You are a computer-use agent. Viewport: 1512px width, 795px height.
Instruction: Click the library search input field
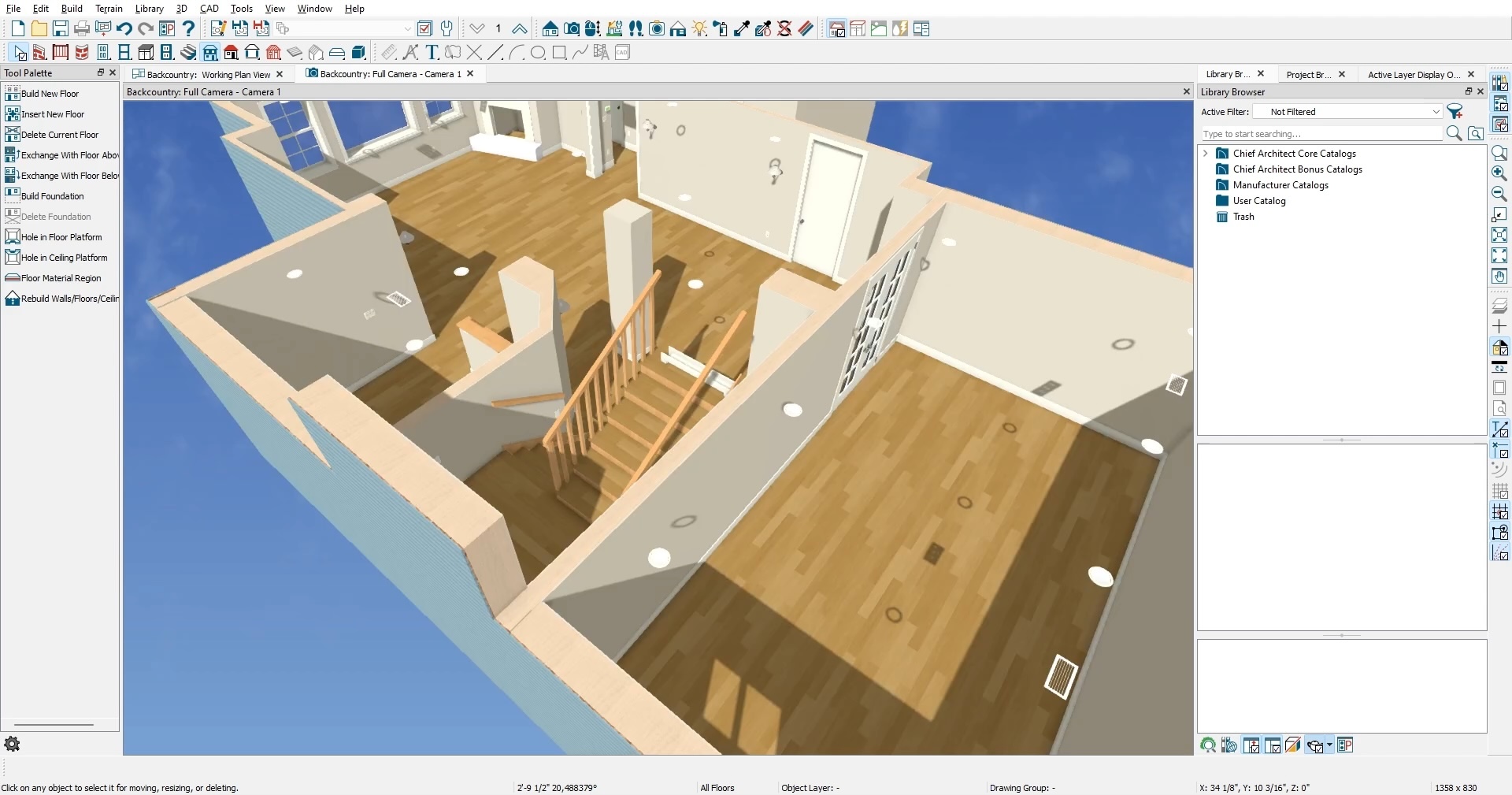tap(1321, 134)
